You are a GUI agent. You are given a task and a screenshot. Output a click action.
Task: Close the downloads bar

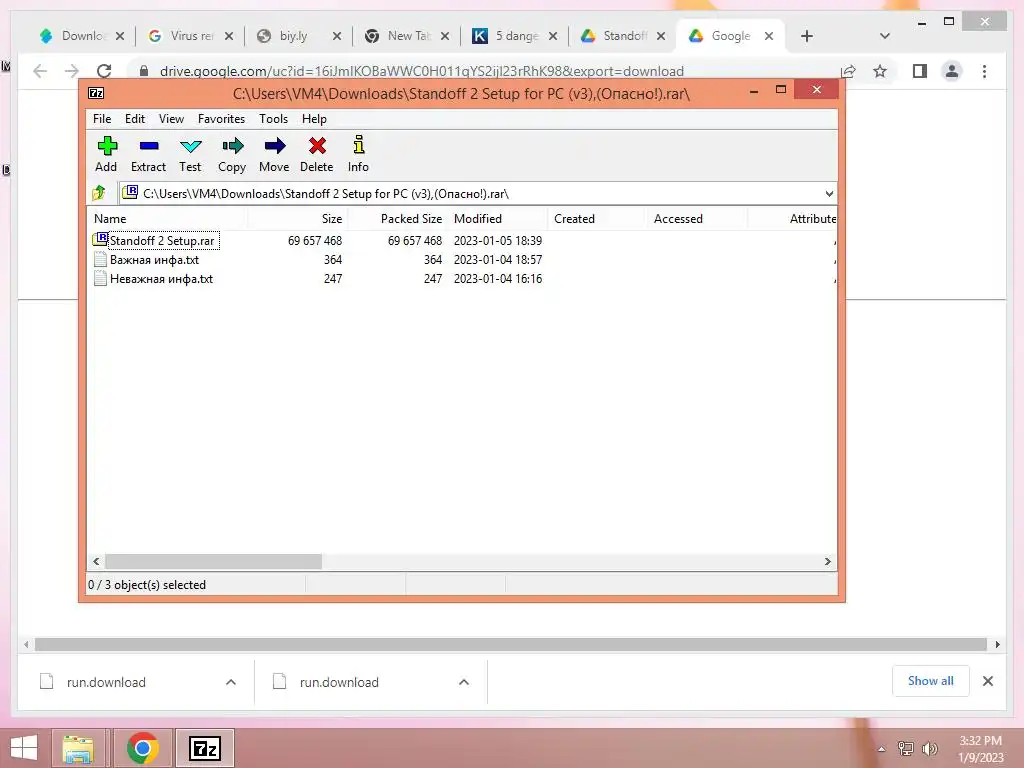(x=987, y=681)
